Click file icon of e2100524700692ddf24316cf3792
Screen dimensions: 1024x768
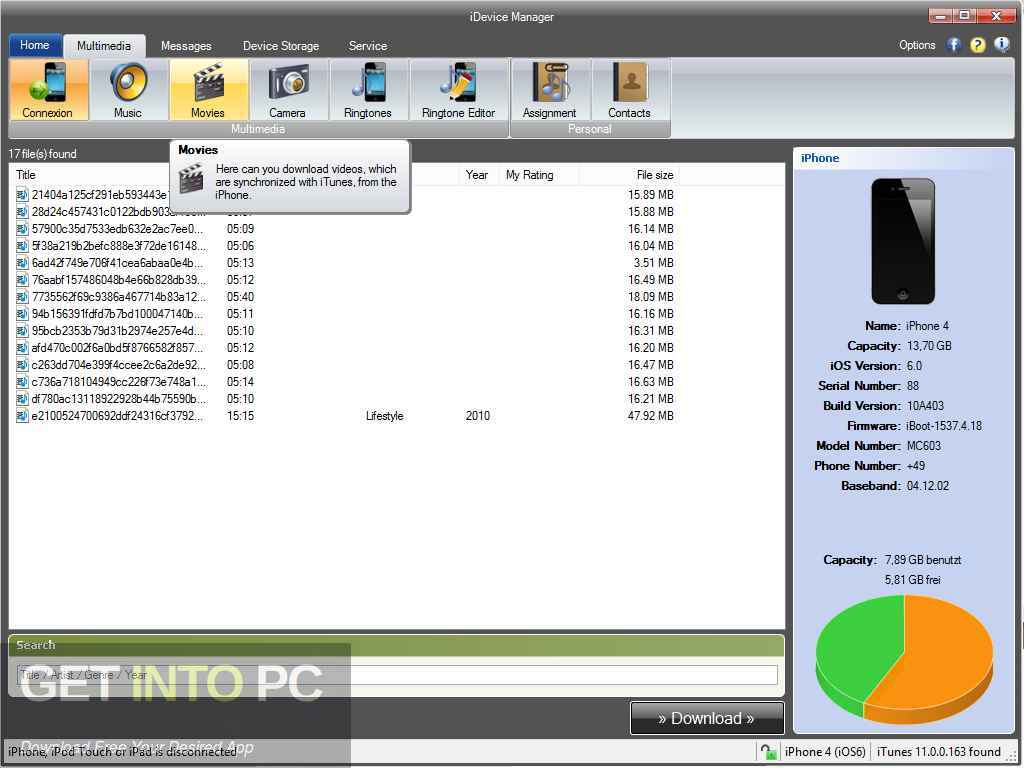(x=22, y=415)
